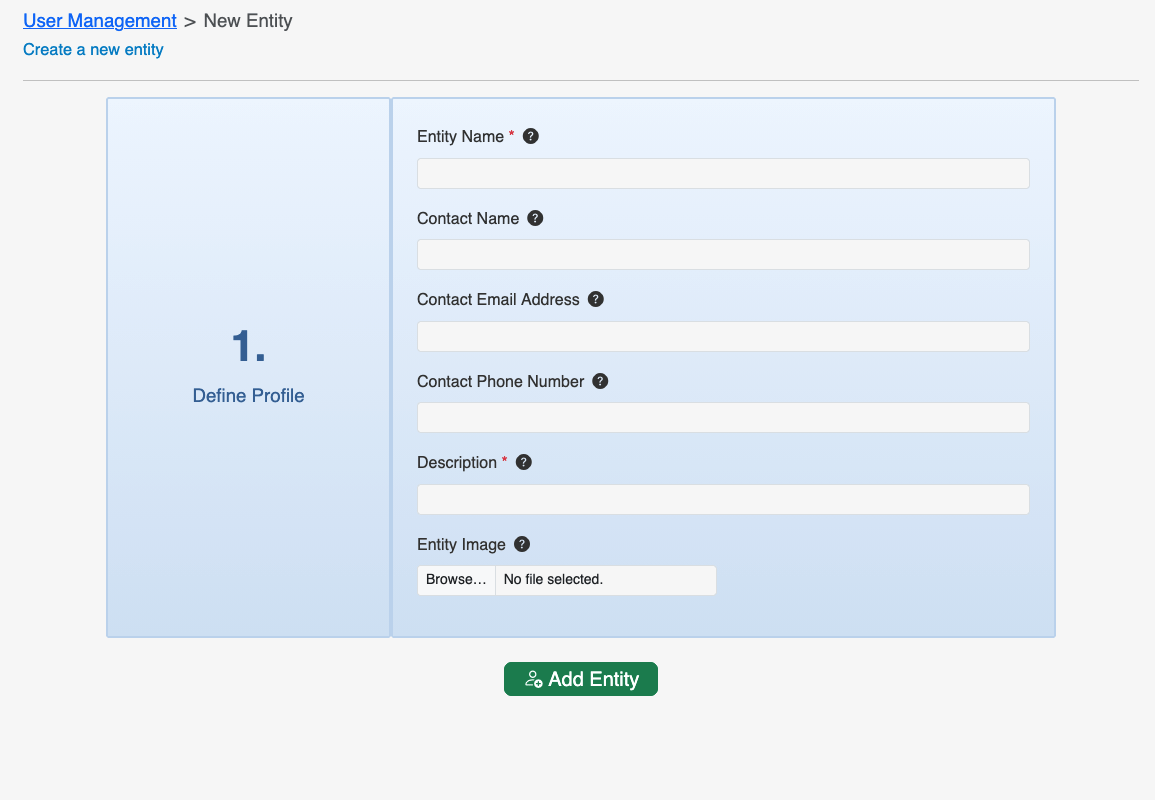1155x800 pixels.
Task: Click the help icon beside Entity Name
Action: 531,136
